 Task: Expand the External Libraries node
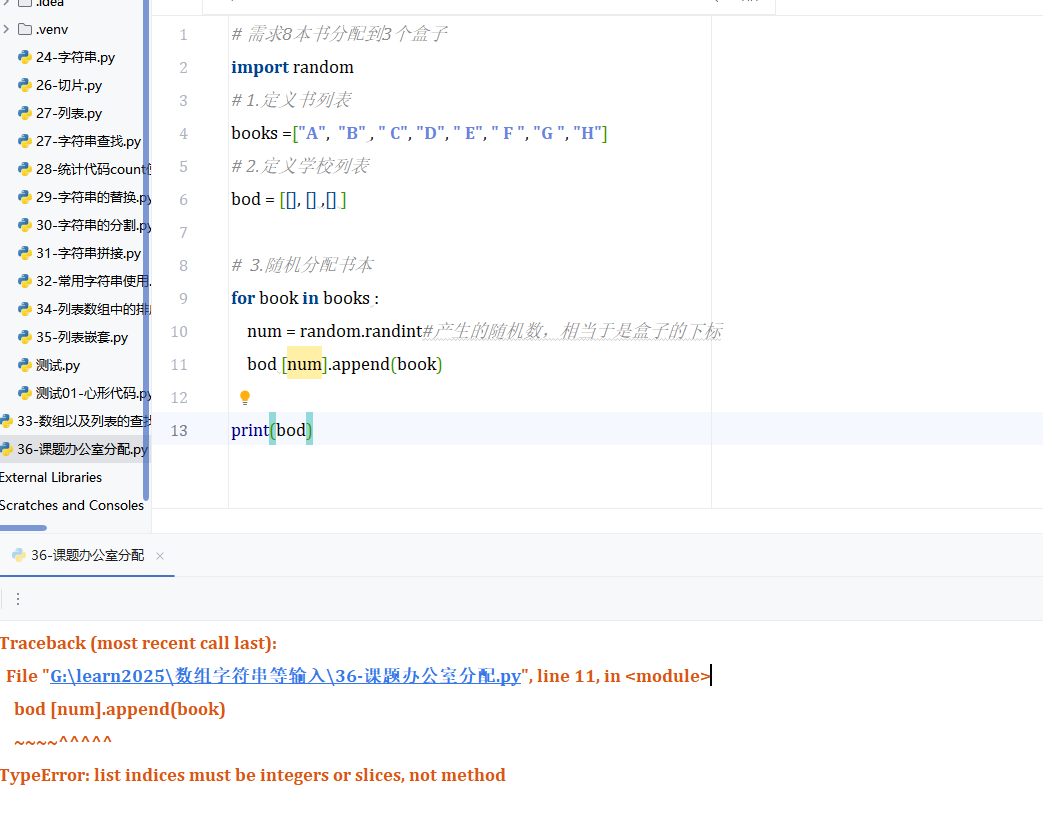pyautogui.click(x=50, y=477)
